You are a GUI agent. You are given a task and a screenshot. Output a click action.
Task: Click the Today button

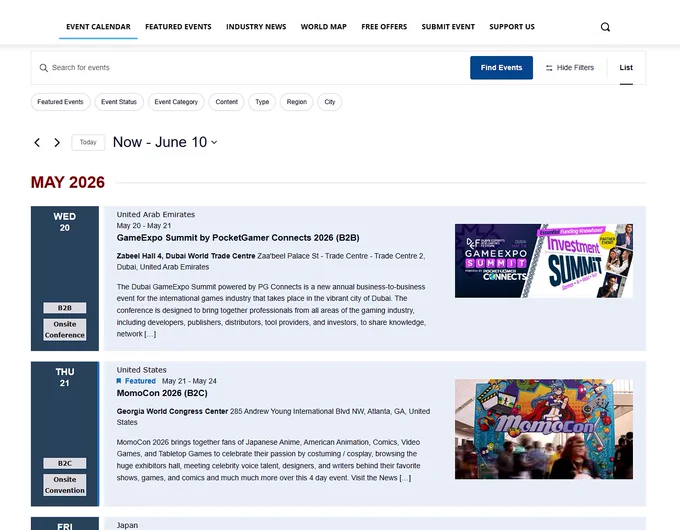[x=88, y=142]
